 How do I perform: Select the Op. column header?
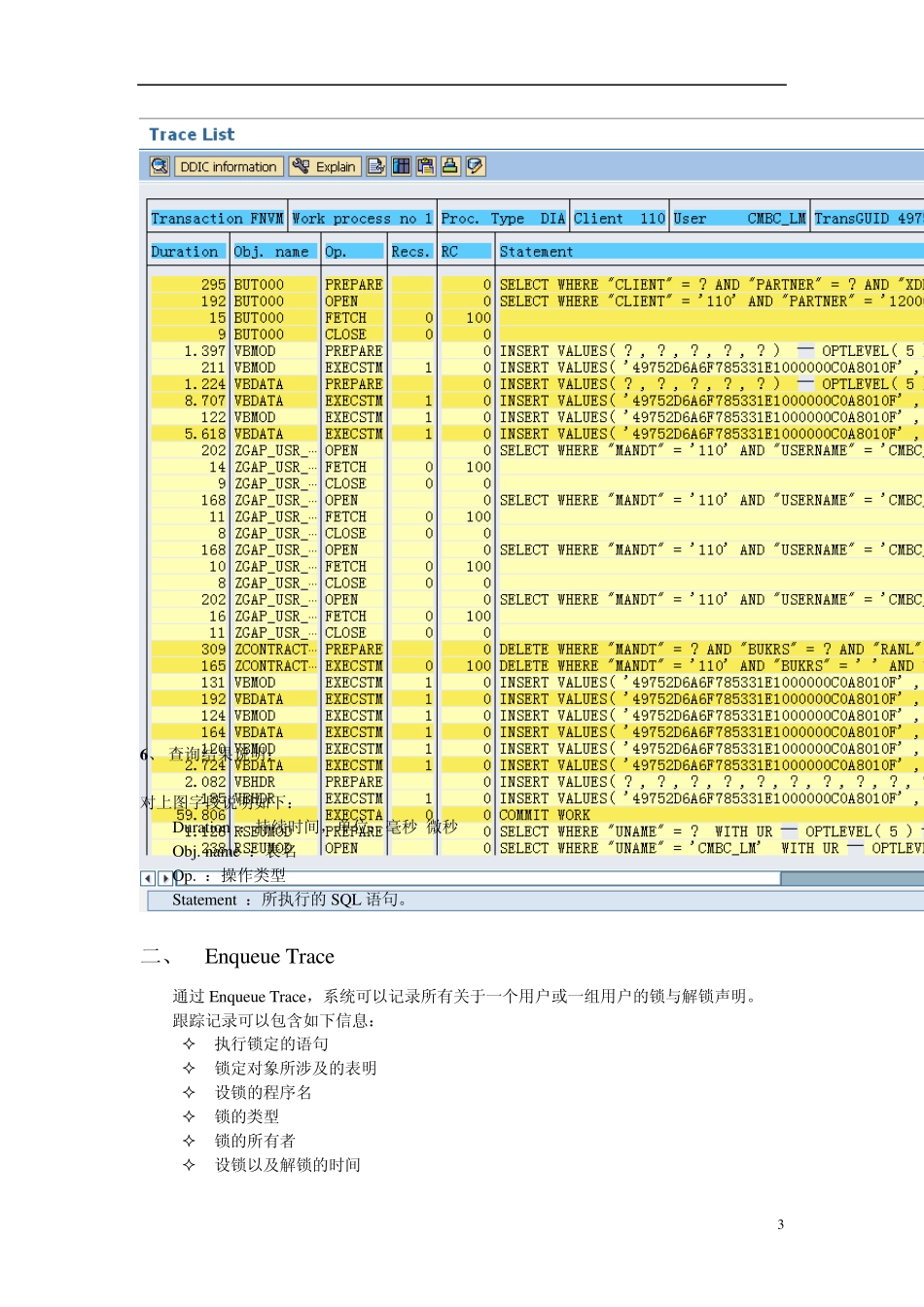(354, 252)
